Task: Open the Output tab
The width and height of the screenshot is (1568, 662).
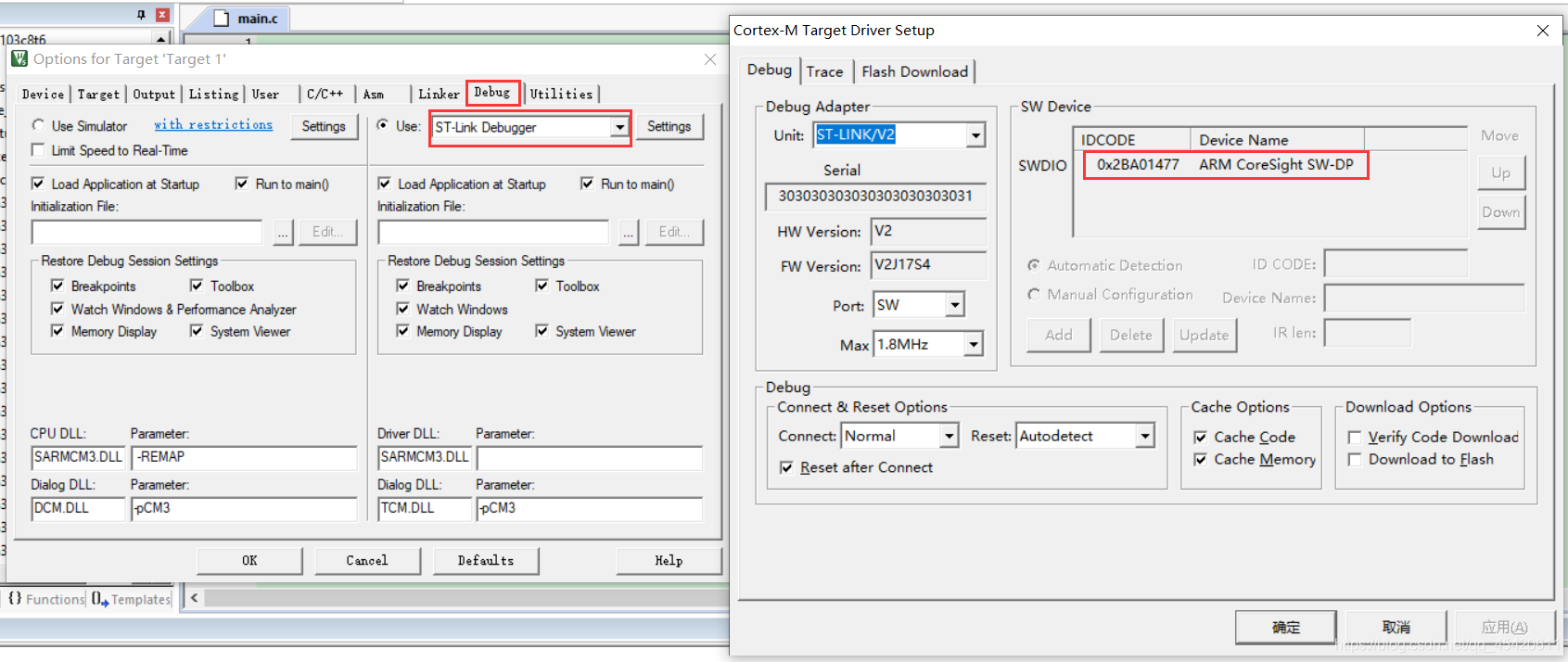Action: click(154, 94)
